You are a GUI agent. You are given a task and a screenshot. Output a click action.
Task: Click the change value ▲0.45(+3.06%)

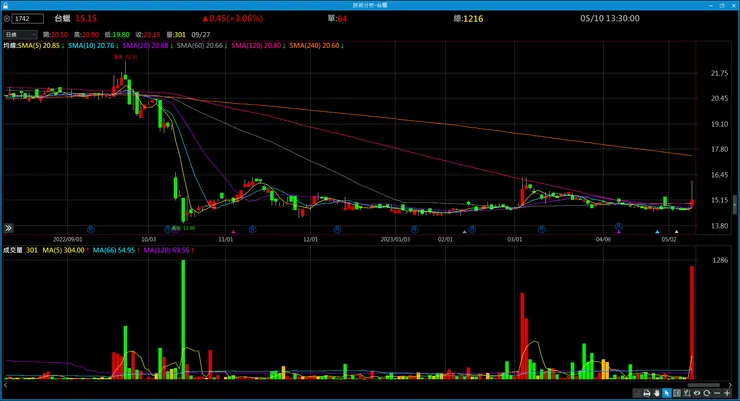233,18
